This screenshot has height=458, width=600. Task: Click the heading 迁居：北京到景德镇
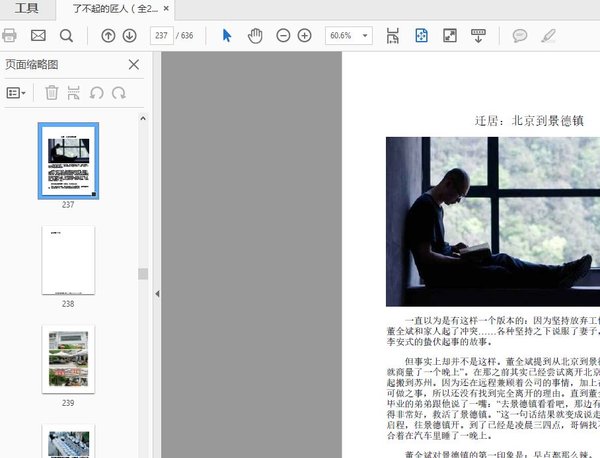(529, 121)
